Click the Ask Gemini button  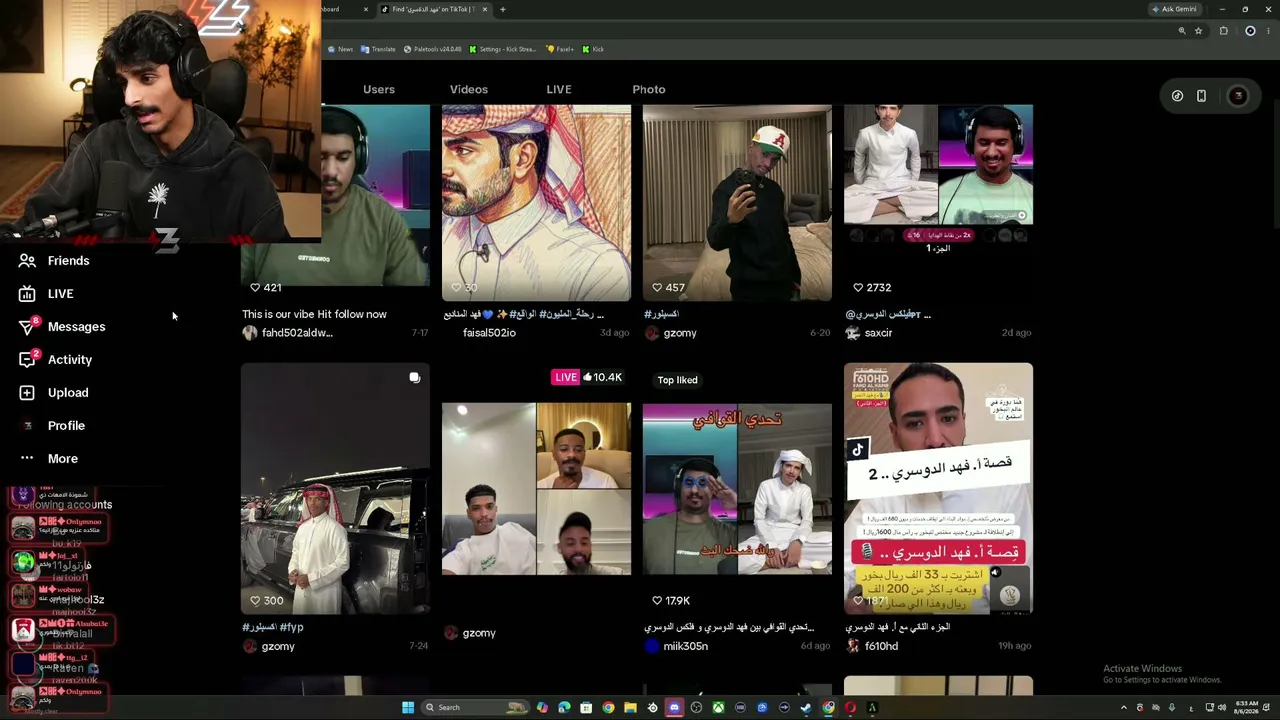[x=1175, y=9]
